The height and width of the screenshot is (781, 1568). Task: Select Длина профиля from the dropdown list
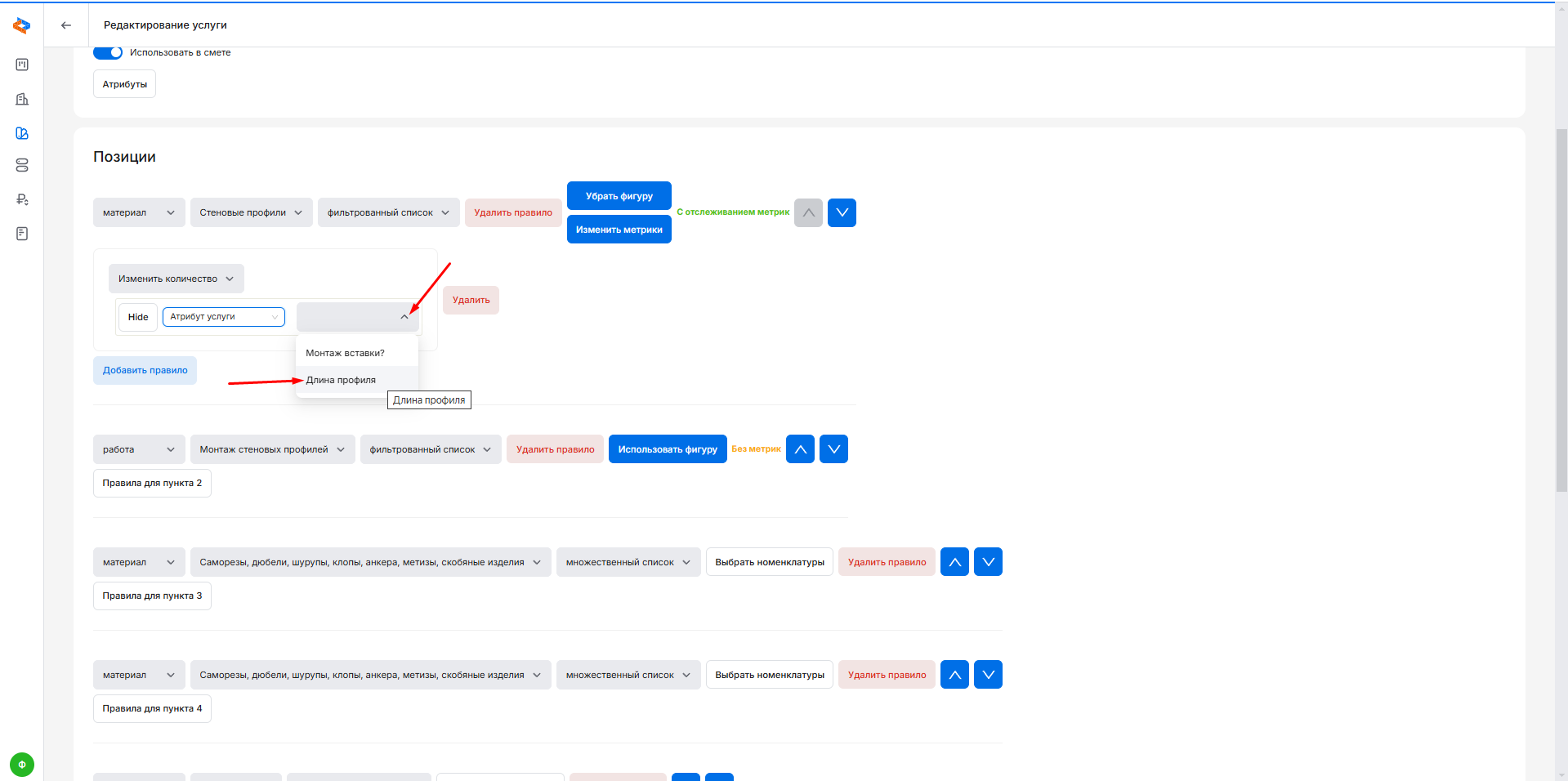click(x=341, y=380)
